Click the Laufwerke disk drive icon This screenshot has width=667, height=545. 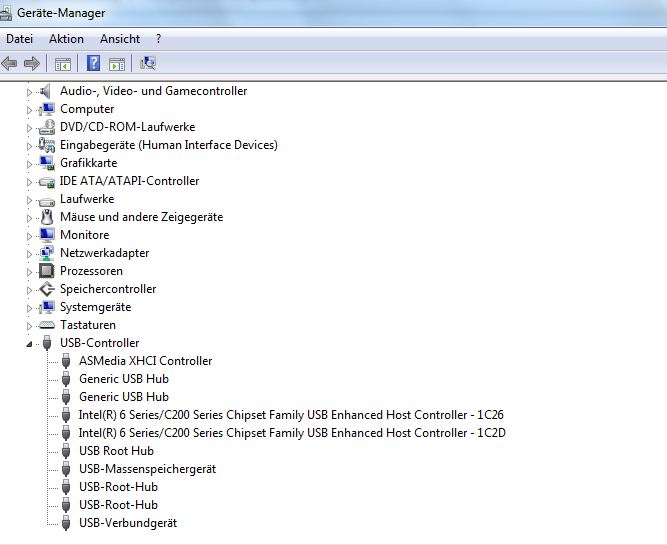[x=47, y=201]
